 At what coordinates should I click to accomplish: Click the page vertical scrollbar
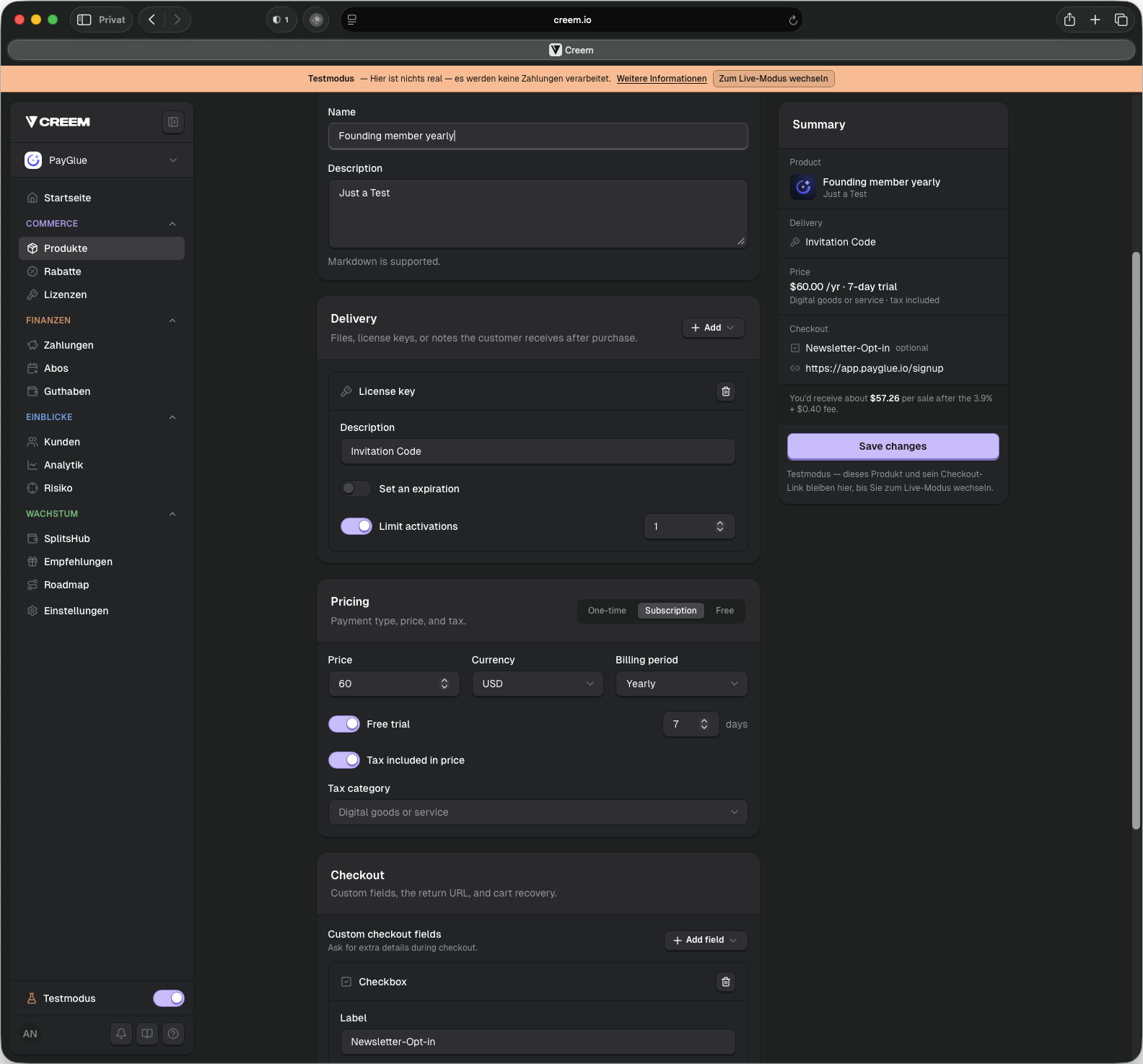coord(1136,541)
